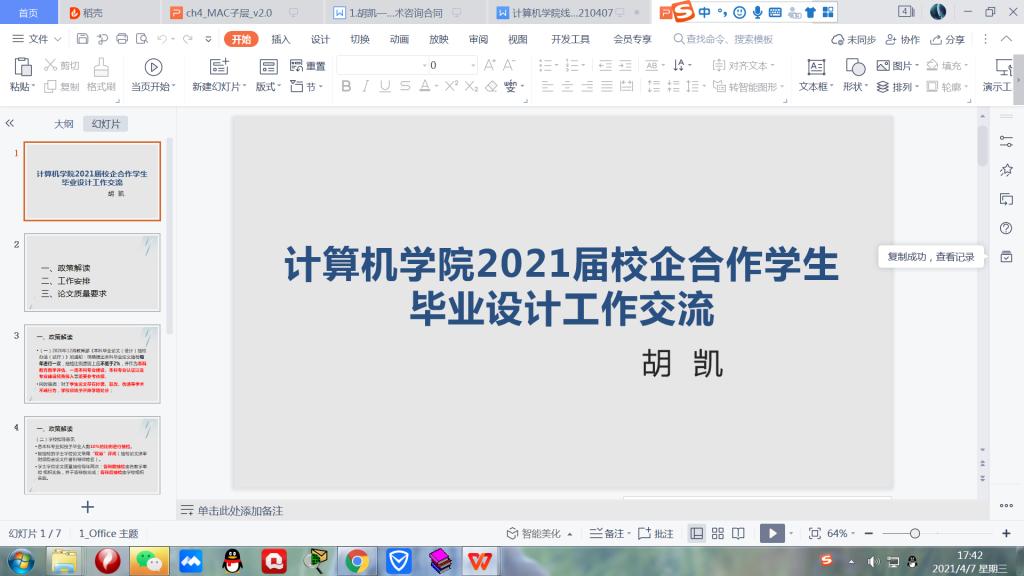Switch to normal view in status bar
The height and width of the screenshot is (576, 1024).
click(x=696, y=534)
